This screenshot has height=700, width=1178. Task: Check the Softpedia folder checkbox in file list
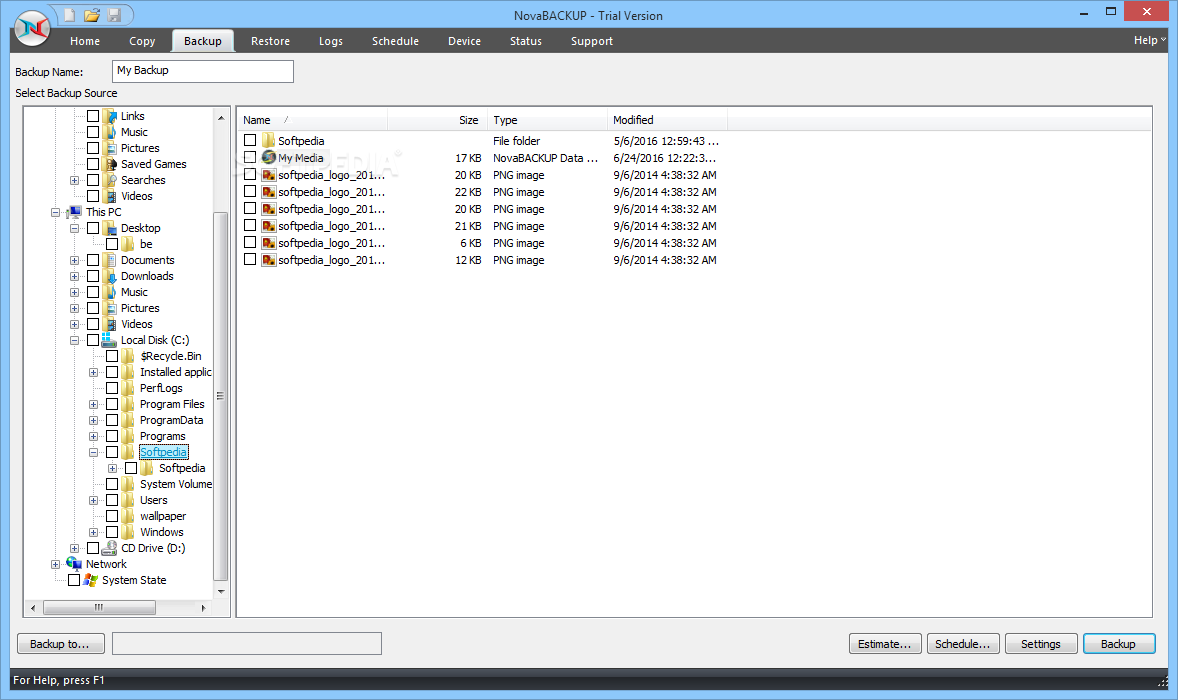click(x=250, y=140)
